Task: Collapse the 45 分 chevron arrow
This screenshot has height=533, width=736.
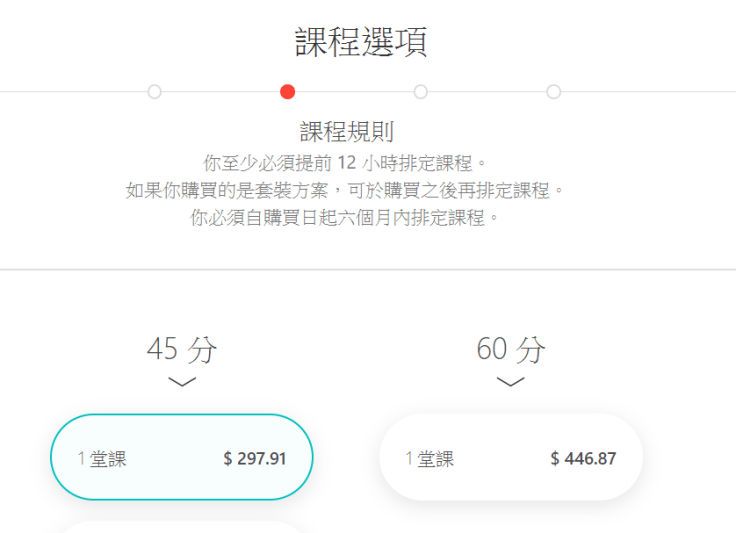Action: click(182, 381)
